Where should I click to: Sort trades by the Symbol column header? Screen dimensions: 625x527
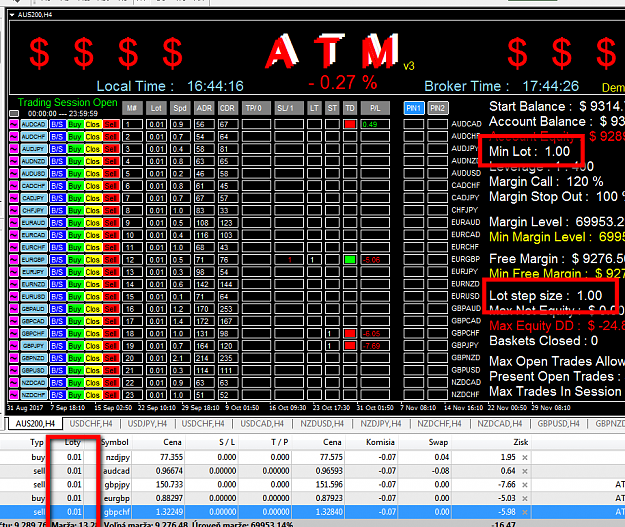(115, 442)
